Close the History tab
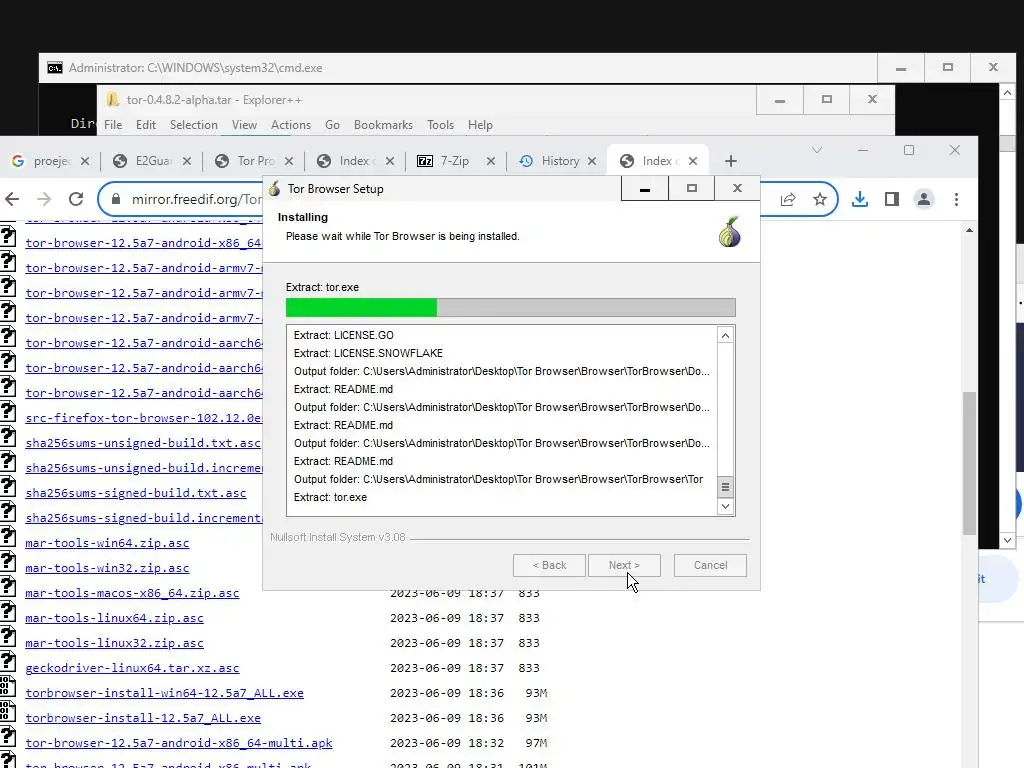The height and width of the screenshot is (768, 1024). click(592, 161)
